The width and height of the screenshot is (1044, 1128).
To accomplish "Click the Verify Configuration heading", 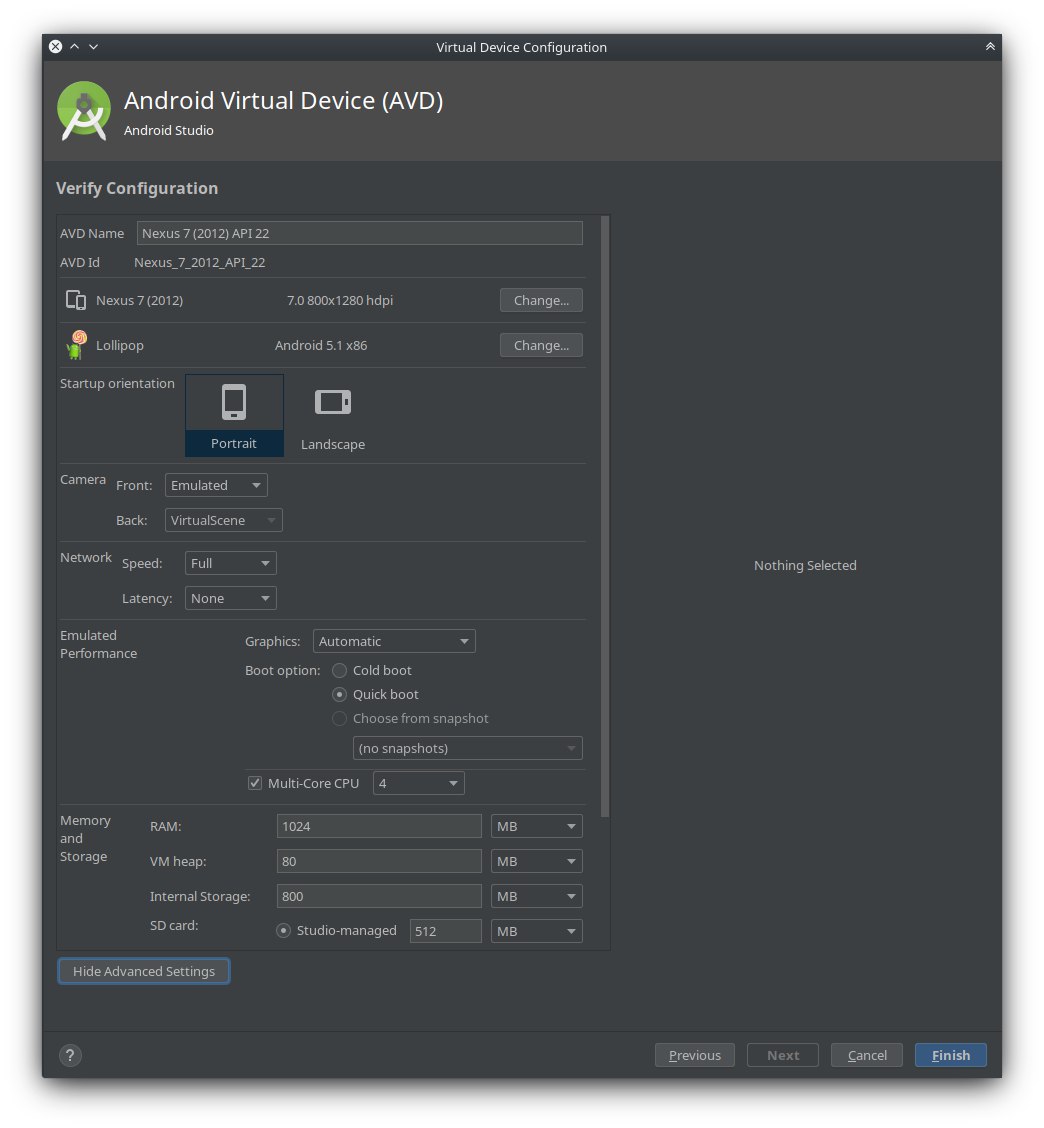I will [137, 188].
